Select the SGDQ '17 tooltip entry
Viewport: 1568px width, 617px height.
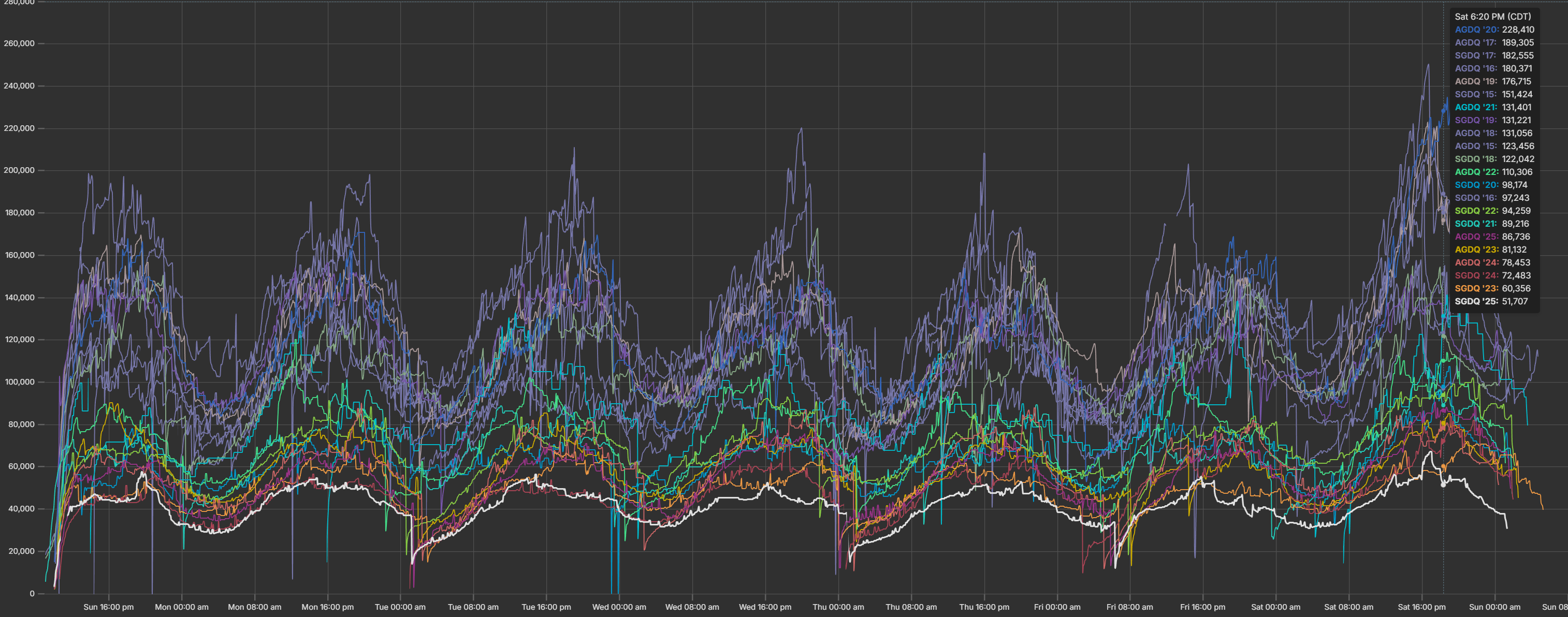point(1494,55)
